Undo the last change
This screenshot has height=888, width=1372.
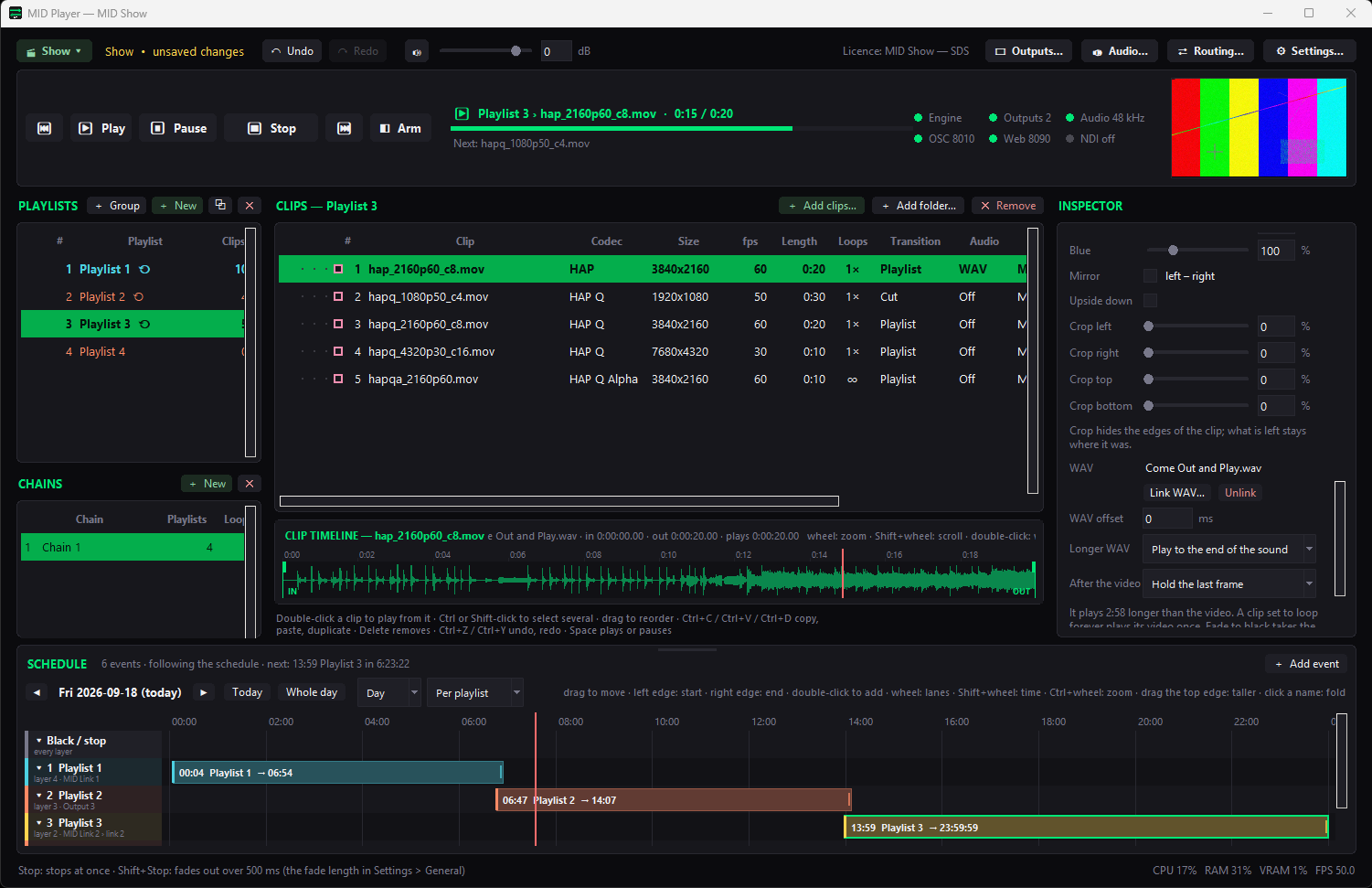pos(292,51)
